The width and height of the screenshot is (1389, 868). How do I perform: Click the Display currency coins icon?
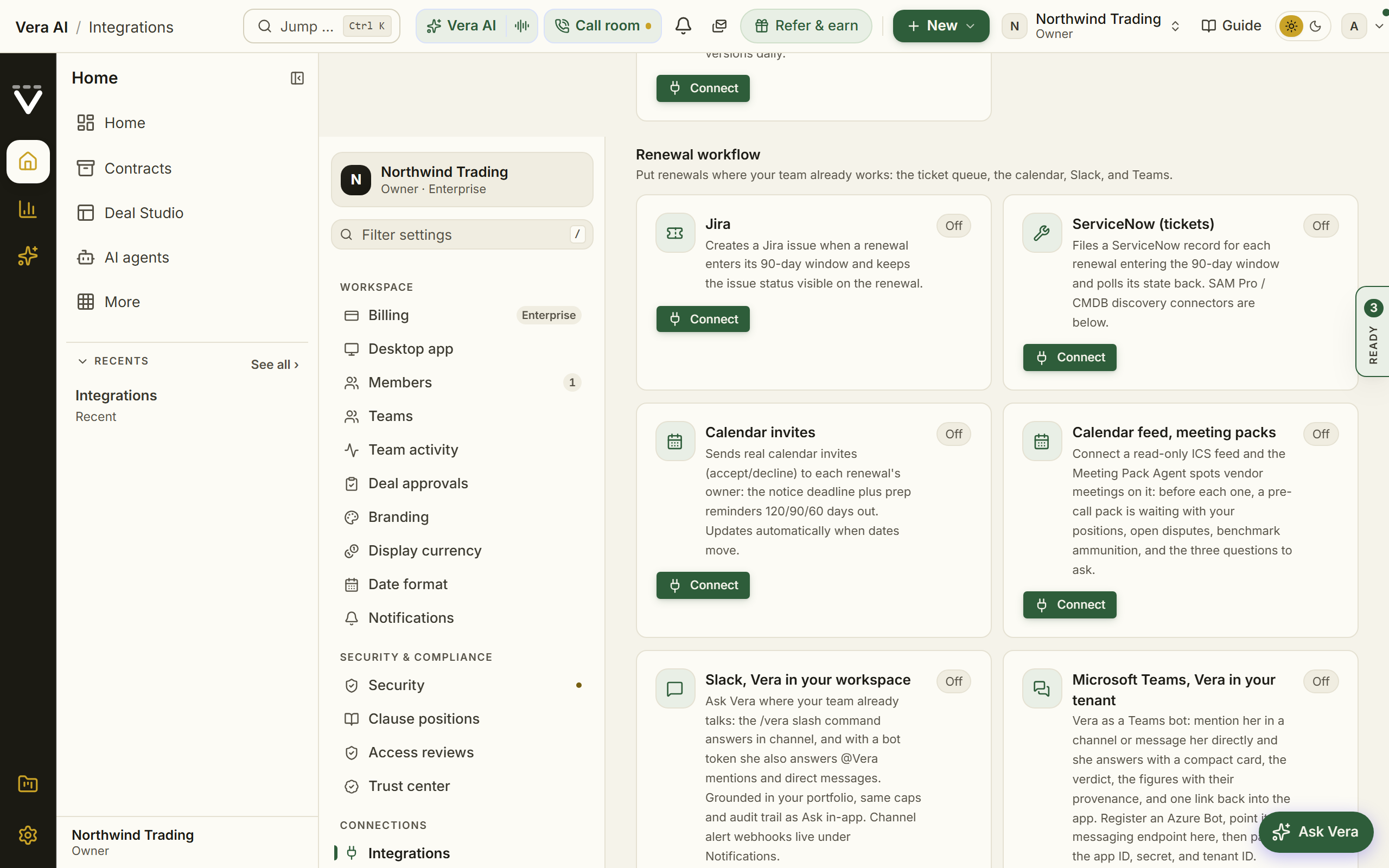click(x=351, y=551)
